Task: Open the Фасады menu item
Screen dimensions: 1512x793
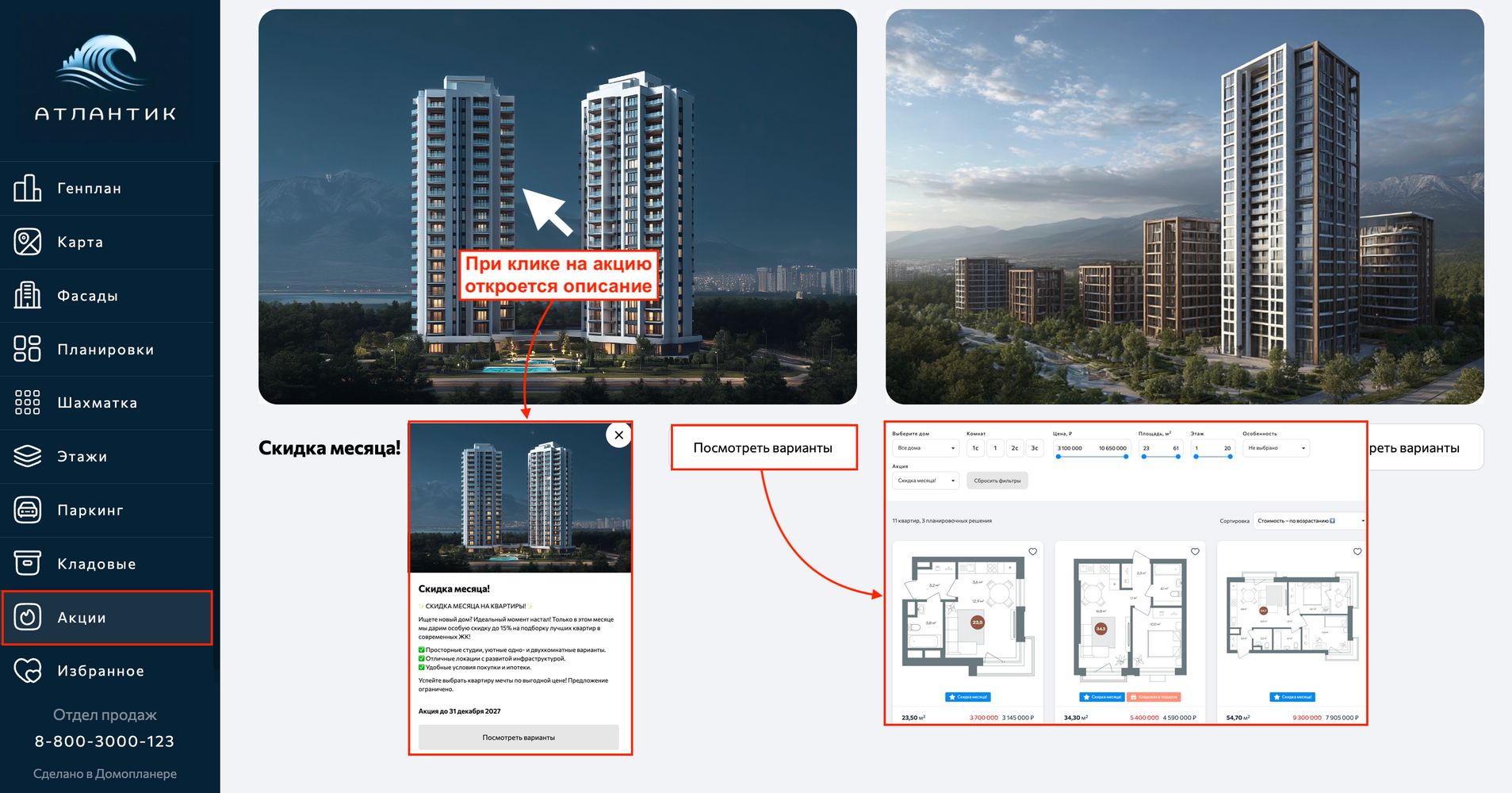Action: 107,295
